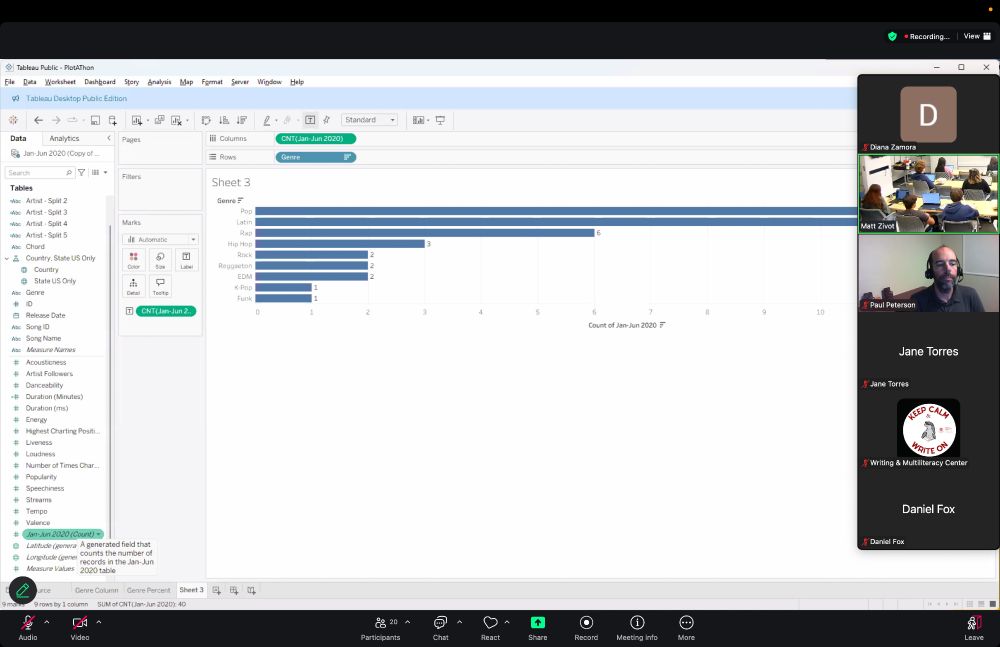Click the green annotate pencil button
Image resolution: width=1000 pixels, height=647 pixels.
tap(23, 591)
